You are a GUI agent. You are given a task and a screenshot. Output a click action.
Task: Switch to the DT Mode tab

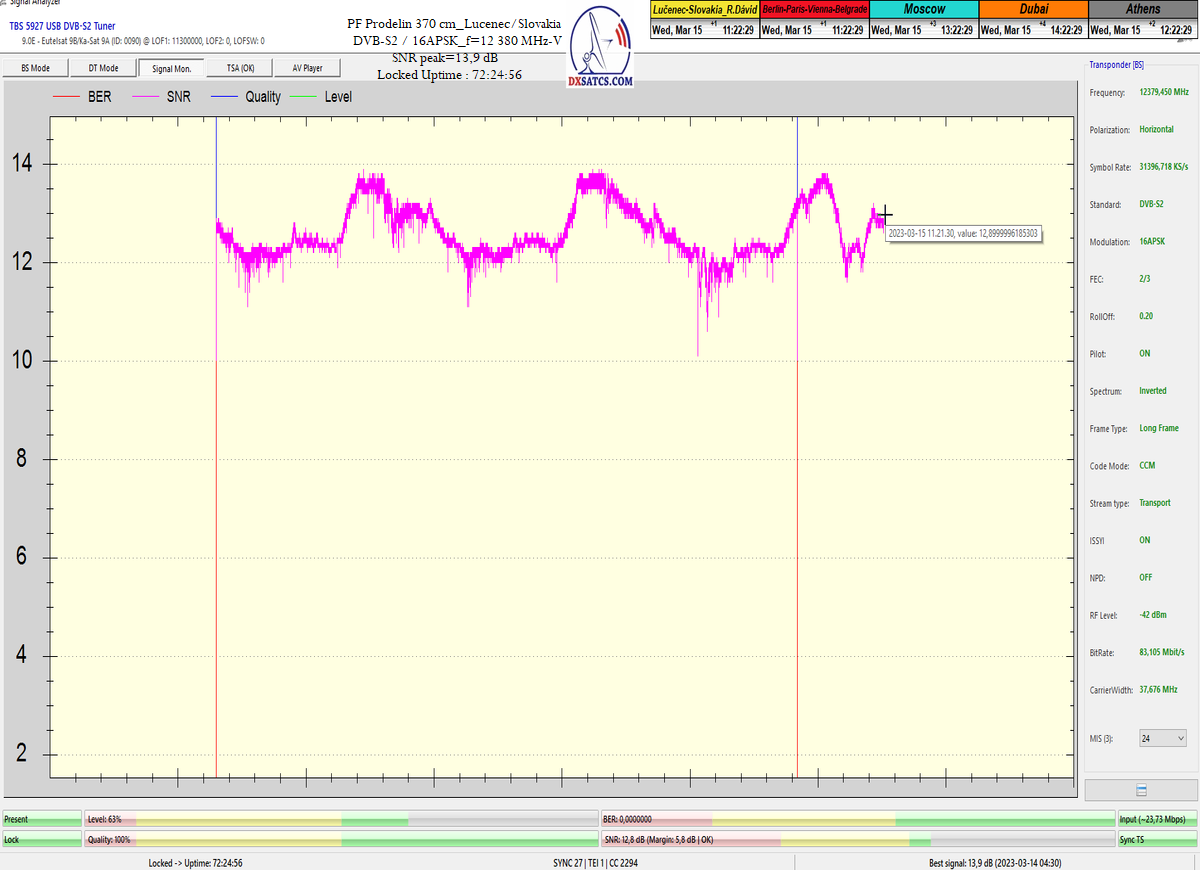(x=103, y=68)
